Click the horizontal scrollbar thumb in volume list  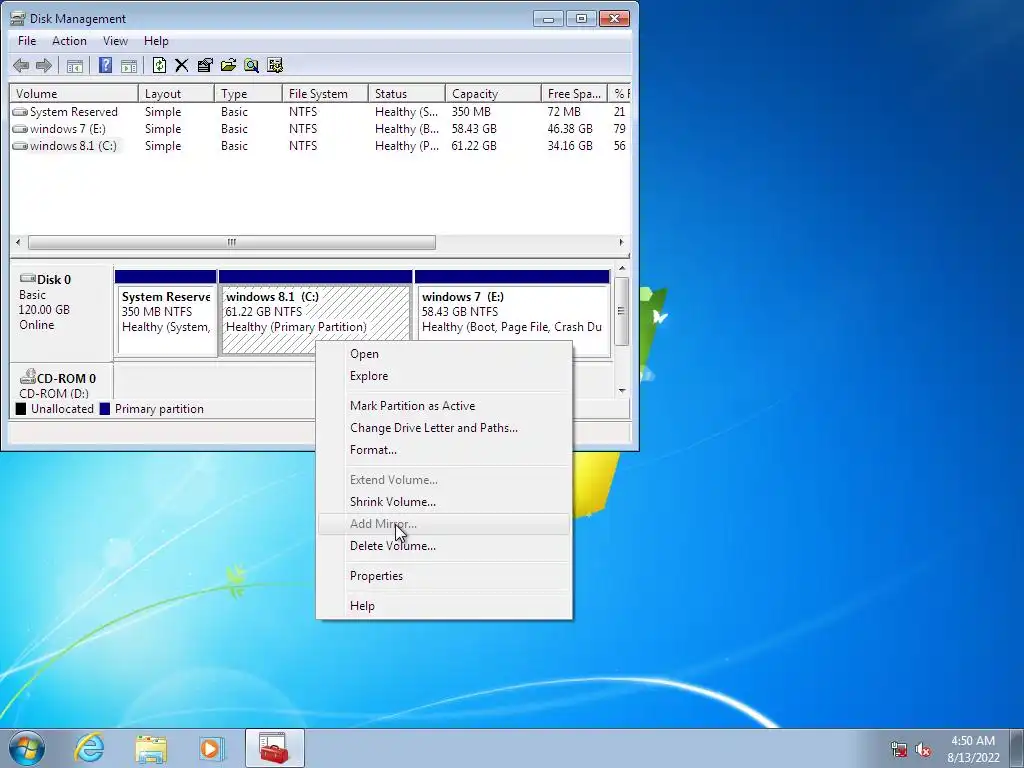coord(231,242)
